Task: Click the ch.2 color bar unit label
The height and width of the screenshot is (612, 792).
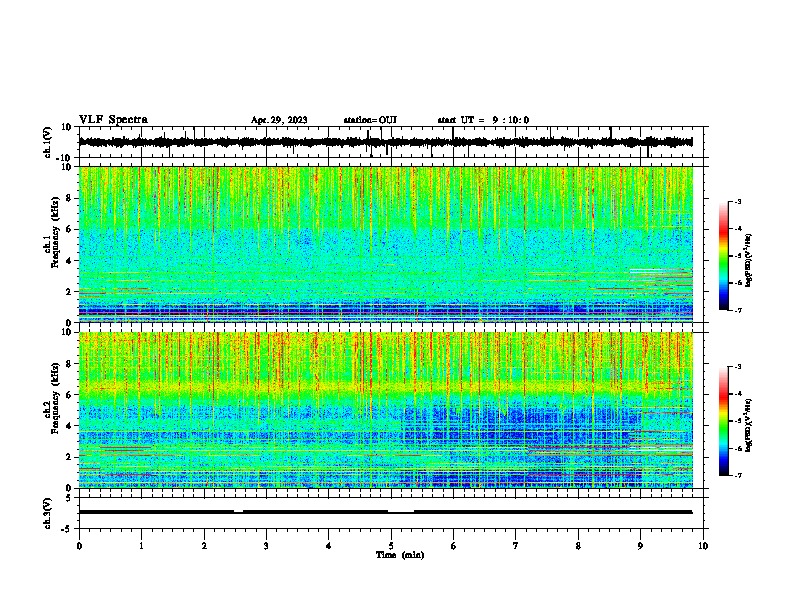Action: [x=749, y=426]
